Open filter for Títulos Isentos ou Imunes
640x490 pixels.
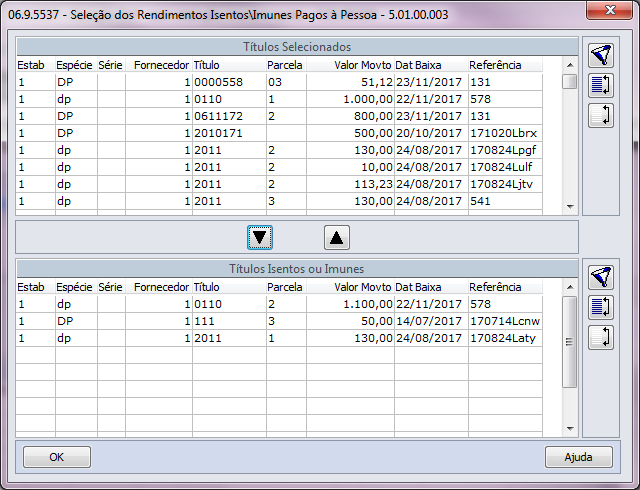click(601, 277)
